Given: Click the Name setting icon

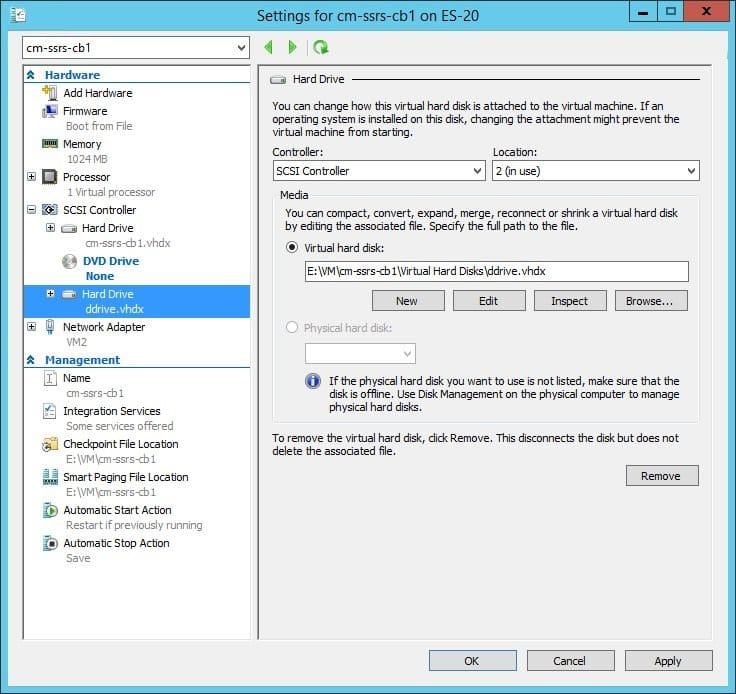Looking at the screenshot, I should (x=50, y=378).
